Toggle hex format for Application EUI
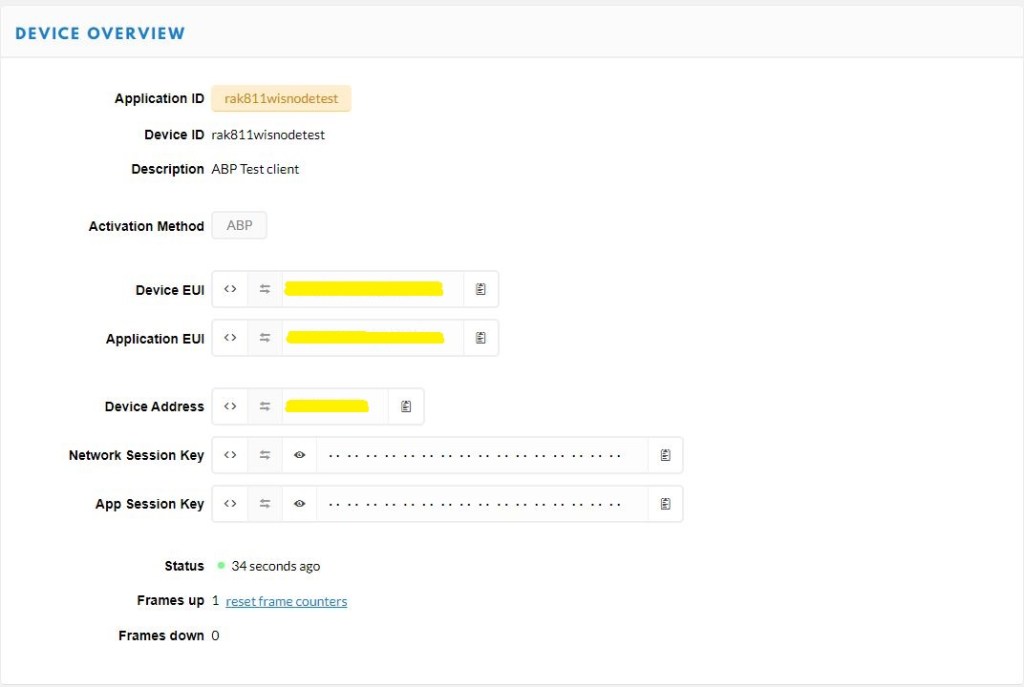The image size is (1024, 687). 230,338
